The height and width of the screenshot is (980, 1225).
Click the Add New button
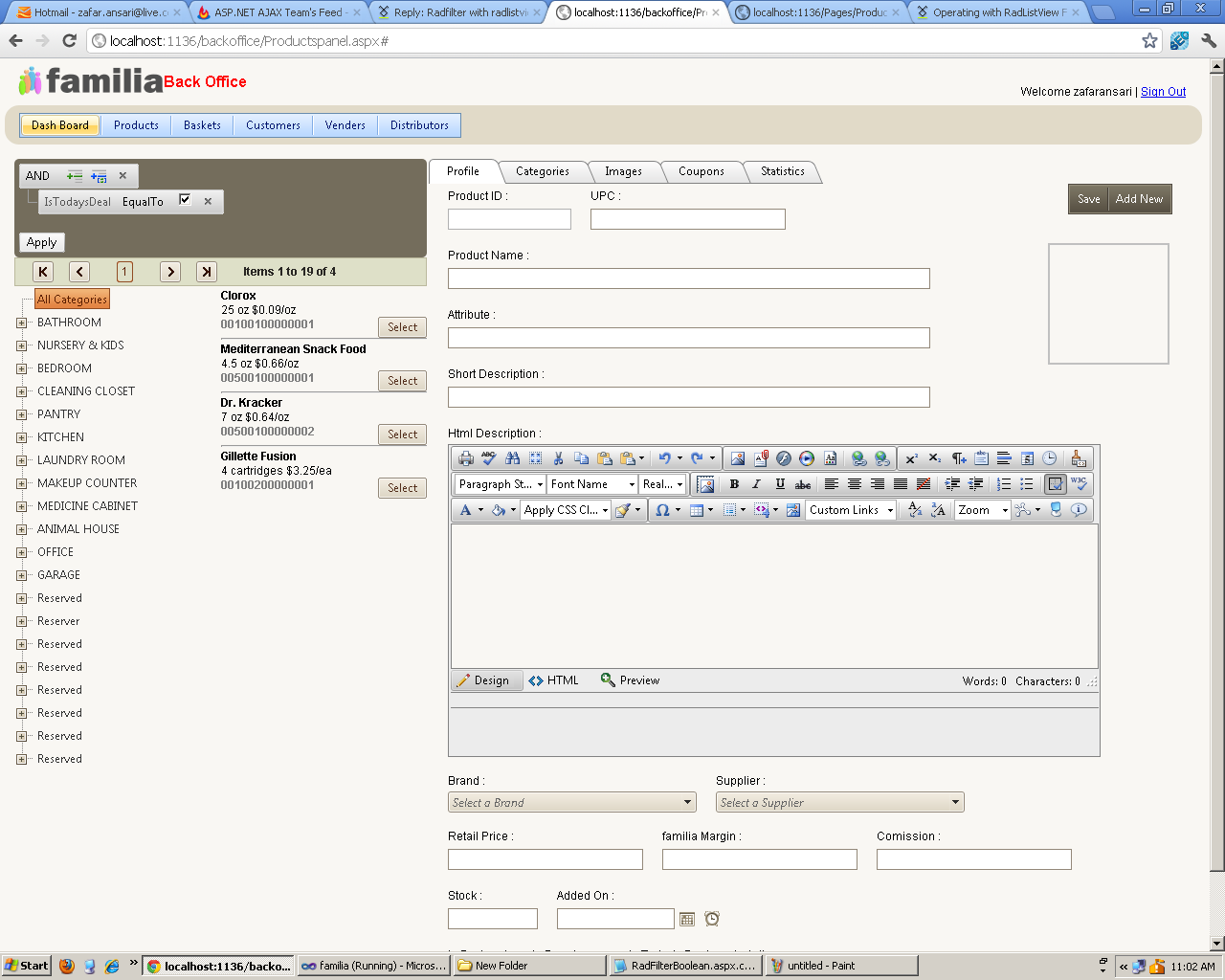[x=1139, y=199]
